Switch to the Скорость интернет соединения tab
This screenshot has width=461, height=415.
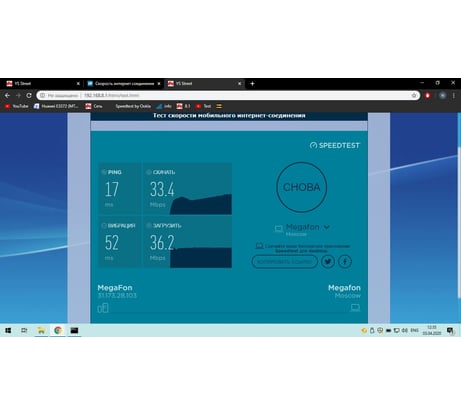(x=124, y=84)
